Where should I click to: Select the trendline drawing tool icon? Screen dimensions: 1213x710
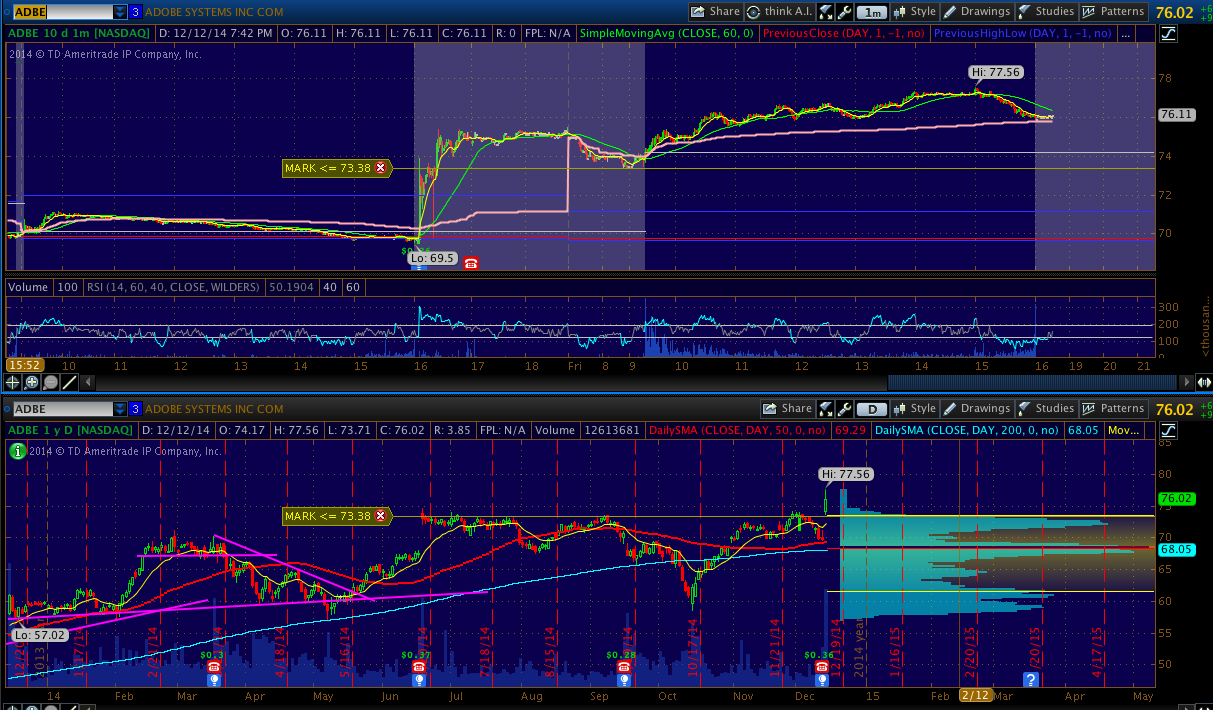coord(69,382)
